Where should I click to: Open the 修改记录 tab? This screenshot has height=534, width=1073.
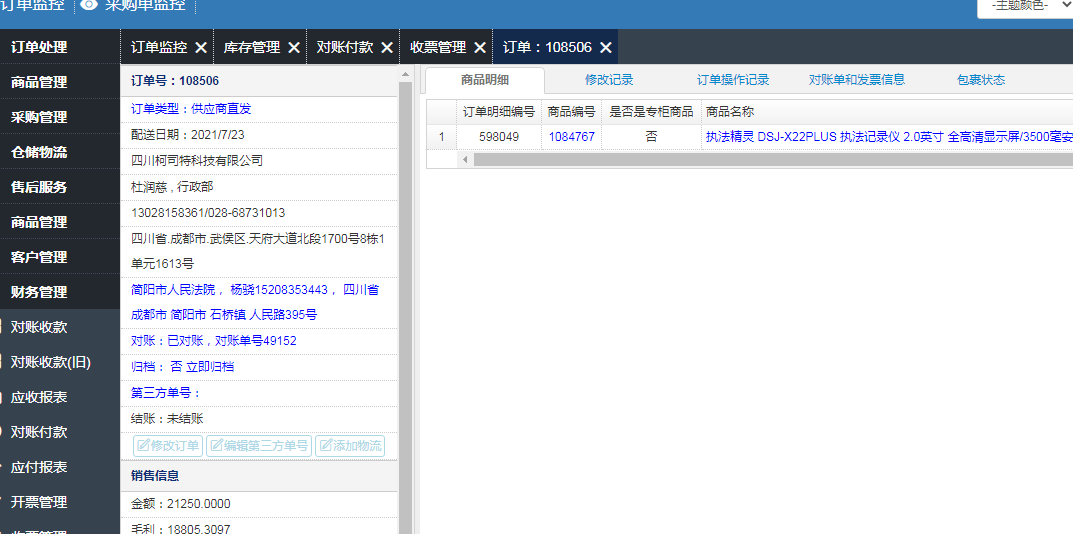(609, 80)
